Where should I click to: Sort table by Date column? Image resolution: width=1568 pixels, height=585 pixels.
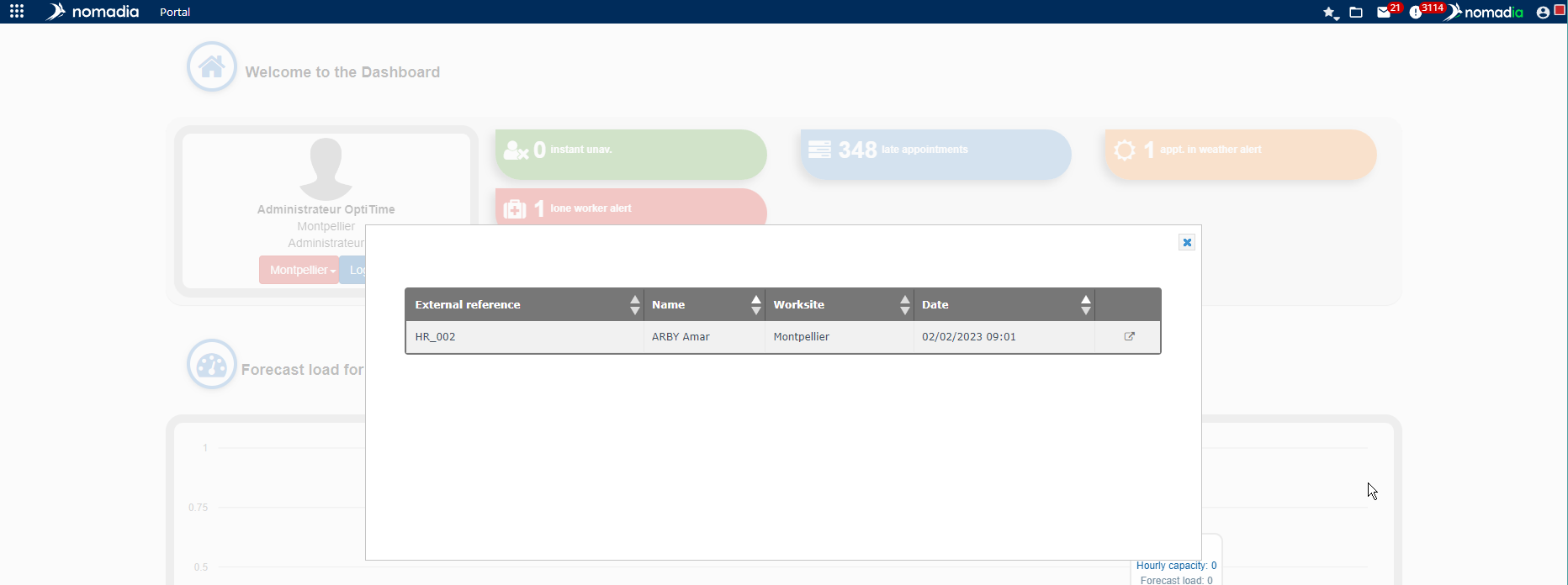click(1085, 305)
